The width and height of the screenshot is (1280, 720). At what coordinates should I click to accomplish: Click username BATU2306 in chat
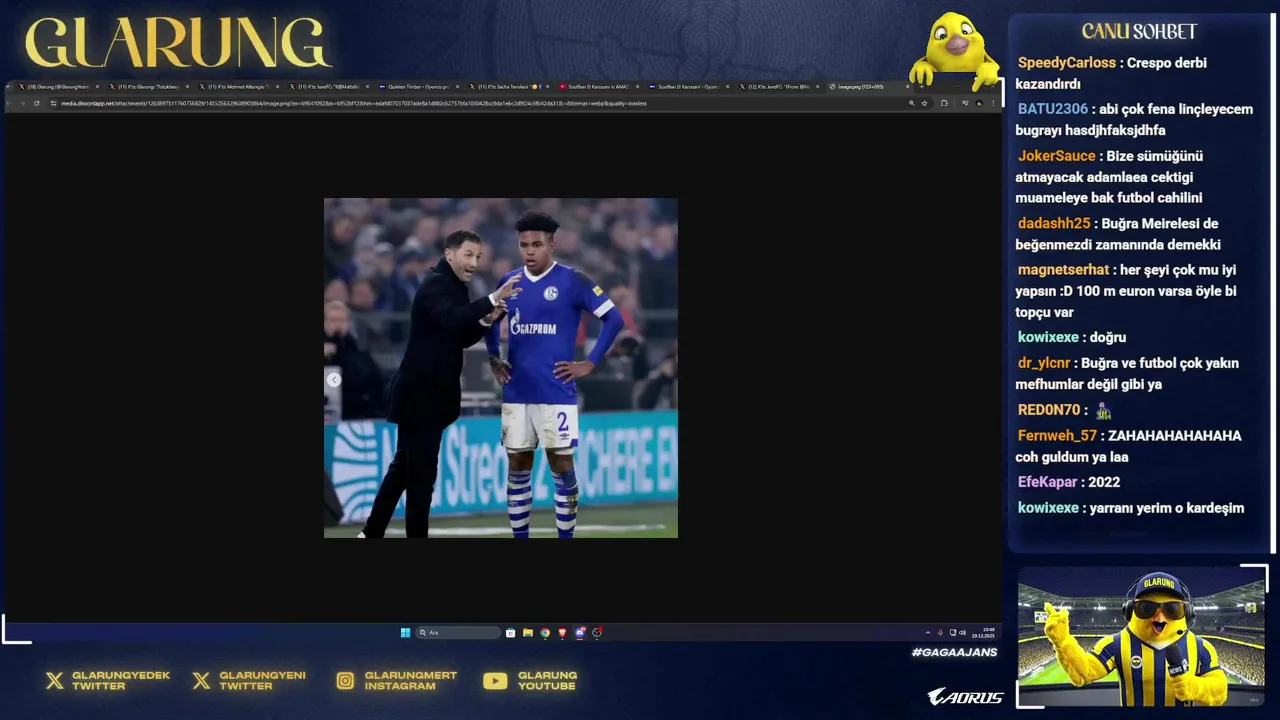[x=1053, y=109]
